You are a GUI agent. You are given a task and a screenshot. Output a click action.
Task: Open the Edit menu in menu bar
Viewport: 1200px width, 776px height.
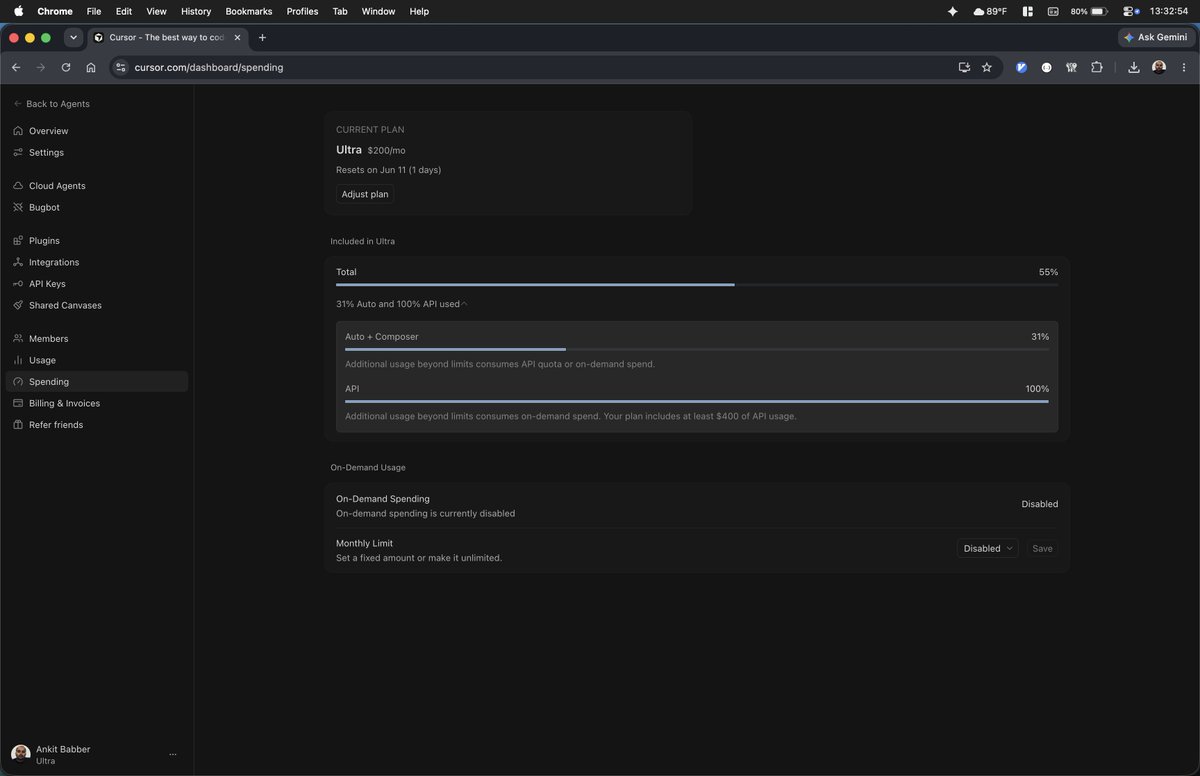pyautogui.click(x=124, y=11)
